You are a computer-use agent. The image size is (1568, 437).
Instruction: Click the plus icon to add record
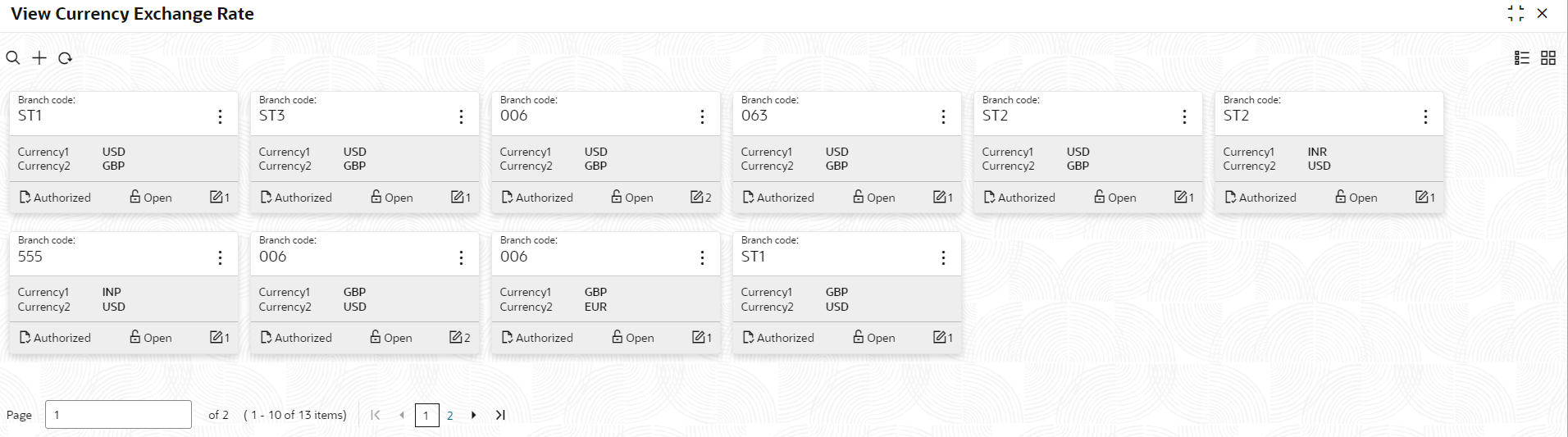(39, 58)
